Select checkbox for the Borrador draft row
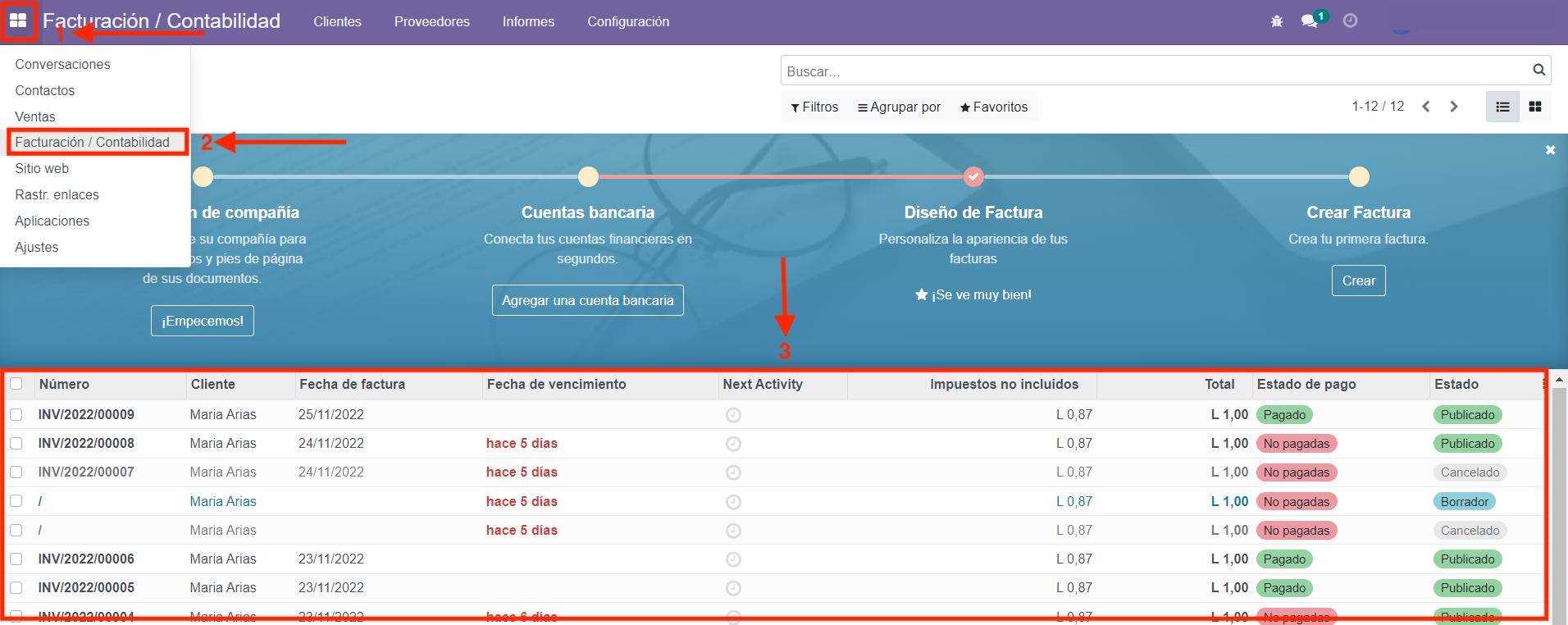Screen dimensions: 1568x625 (16, 501)
